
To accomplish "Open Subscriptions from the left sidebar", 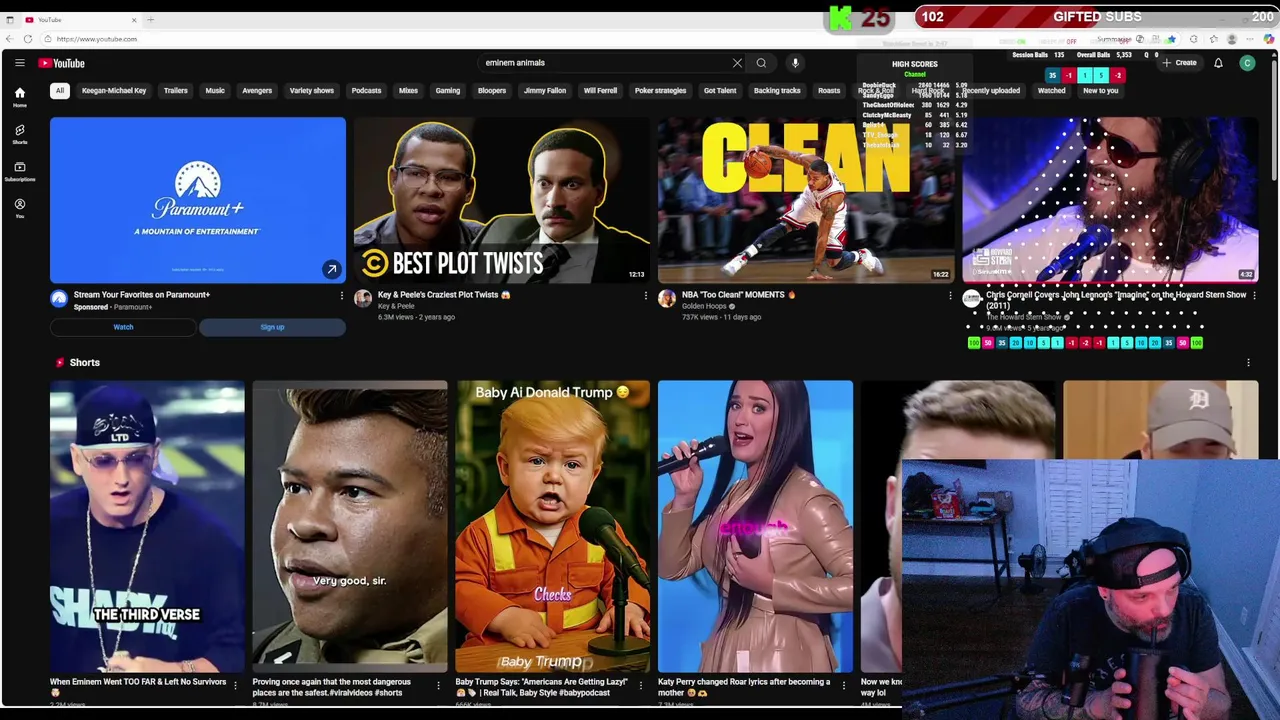I will [19, 171].
